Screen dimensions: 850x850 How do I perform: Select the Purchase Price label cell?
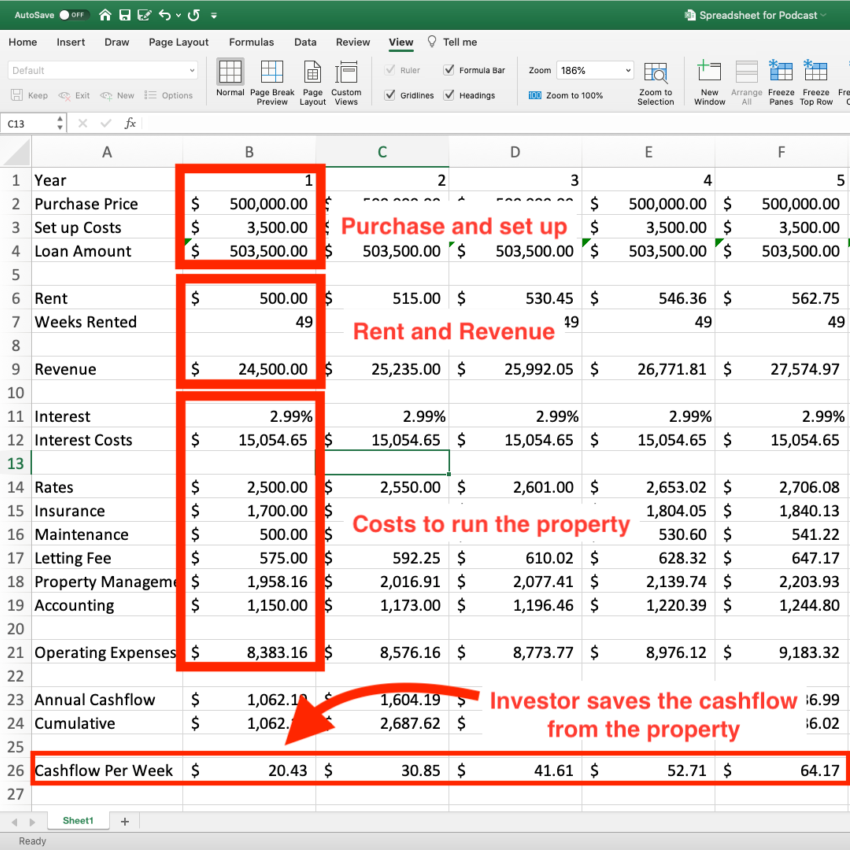[107, 204]
